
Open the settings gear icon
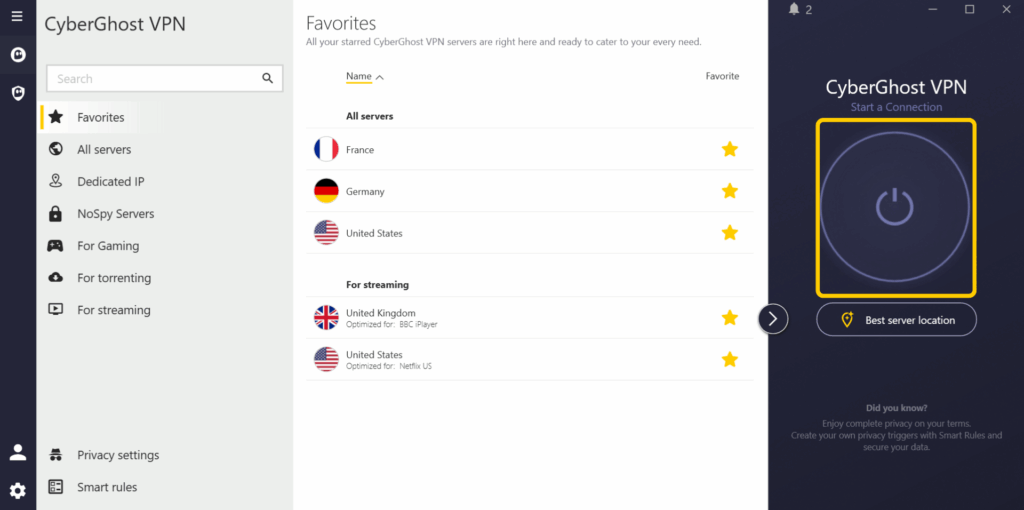pos(17,490)
